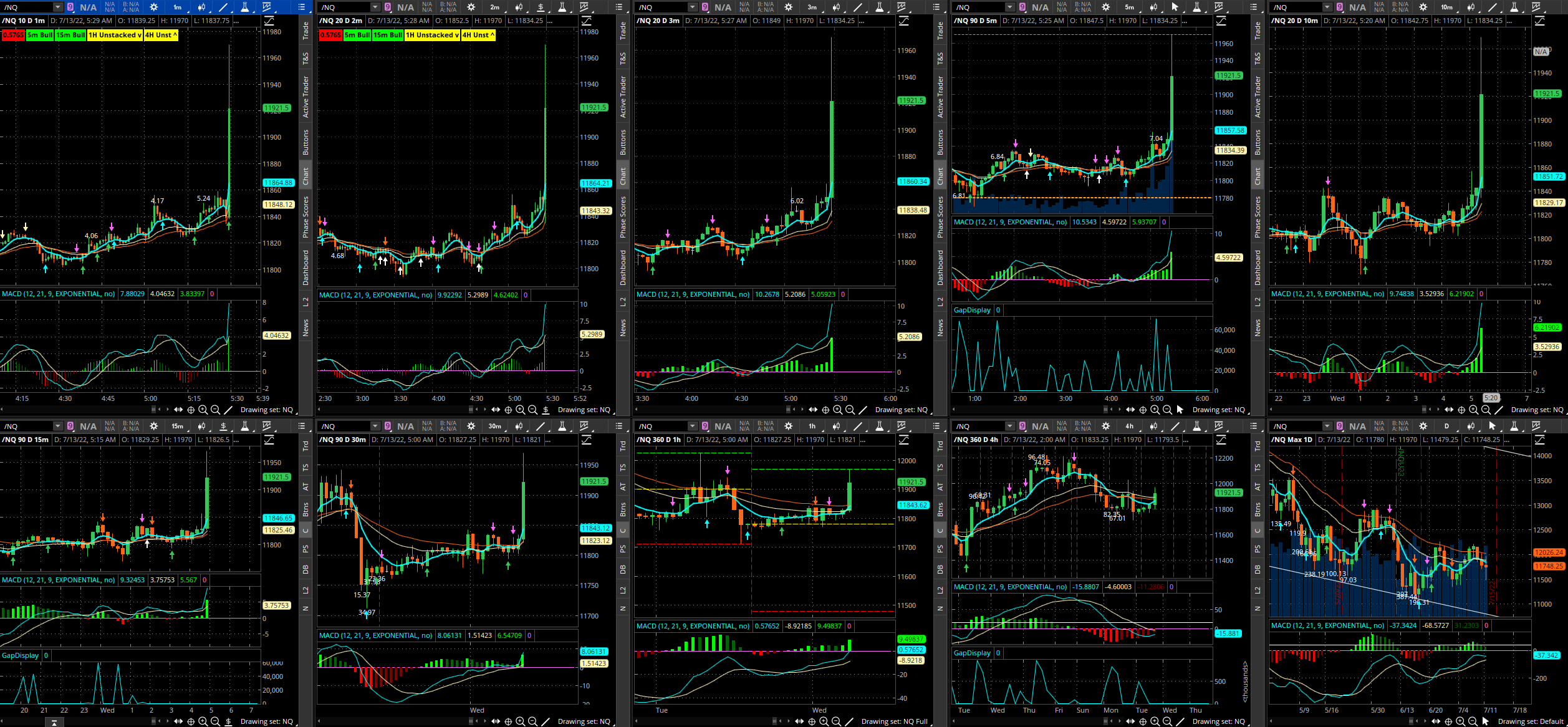Open the 1m timeframe selector
Screen dimensions: 1568x727
(178, 7)
